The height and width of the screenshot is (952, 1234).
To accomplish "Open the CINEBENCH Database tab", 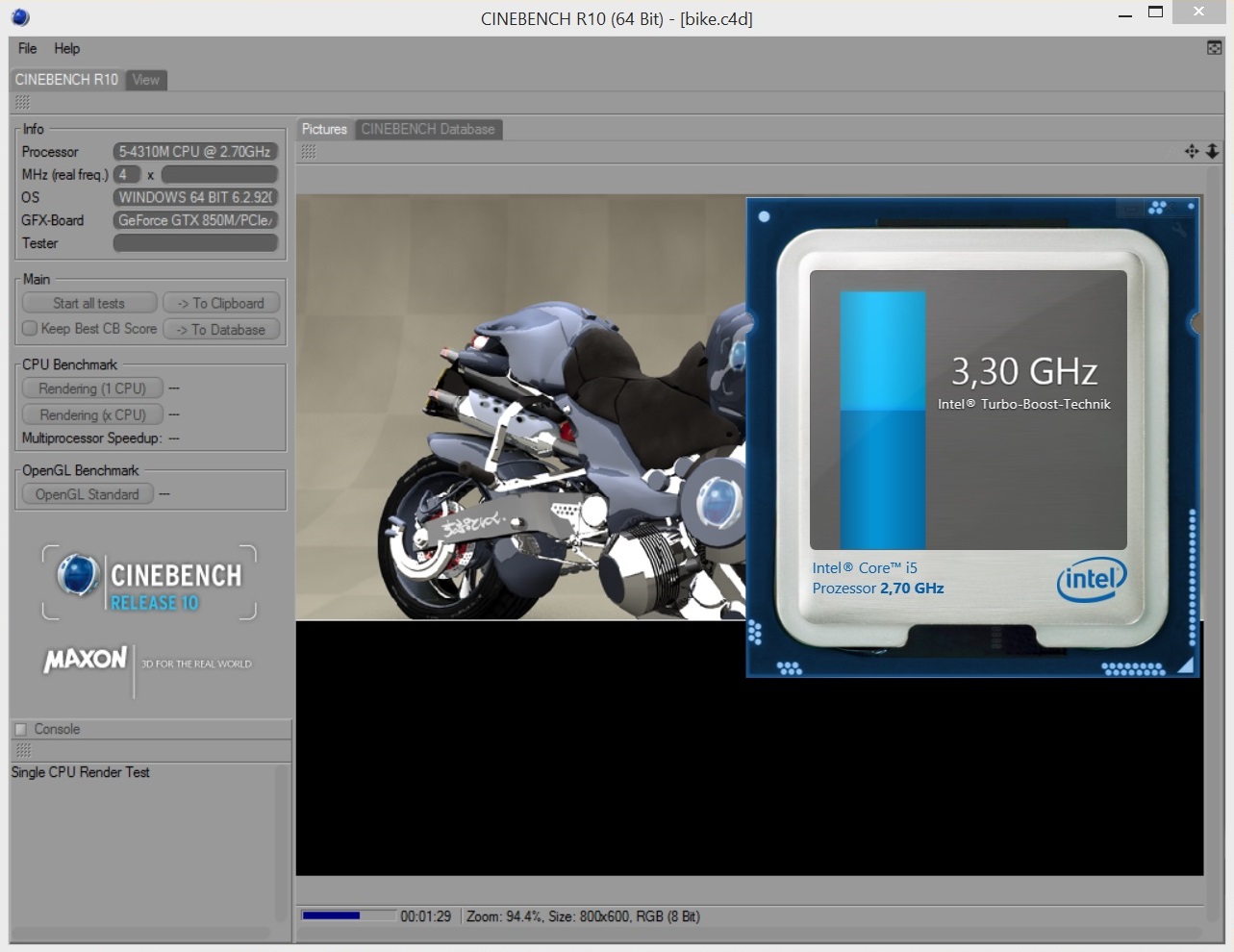I will (x=428, y=129).
